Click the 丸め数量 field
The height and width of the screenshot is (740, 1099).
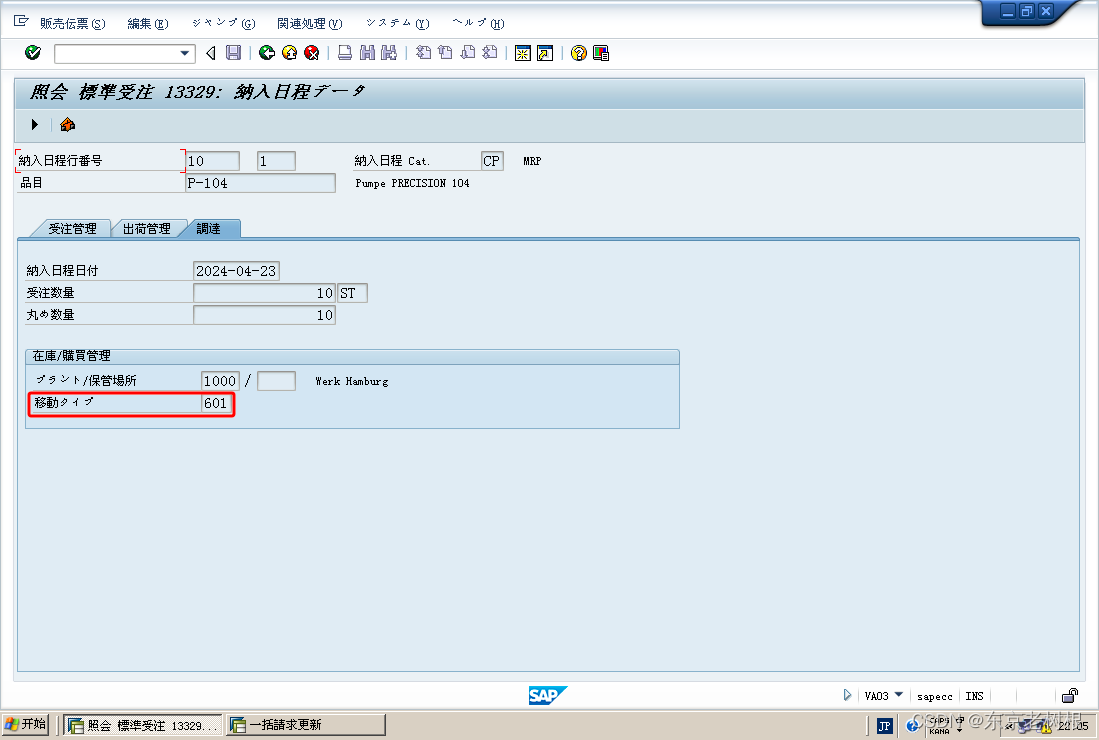tap(264, 315)
